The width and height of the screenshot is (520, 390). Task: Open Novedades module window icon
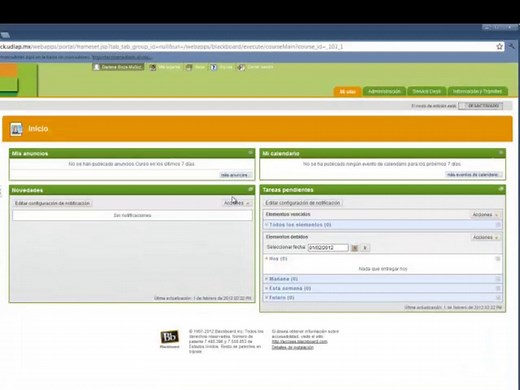tap(251, 189)
